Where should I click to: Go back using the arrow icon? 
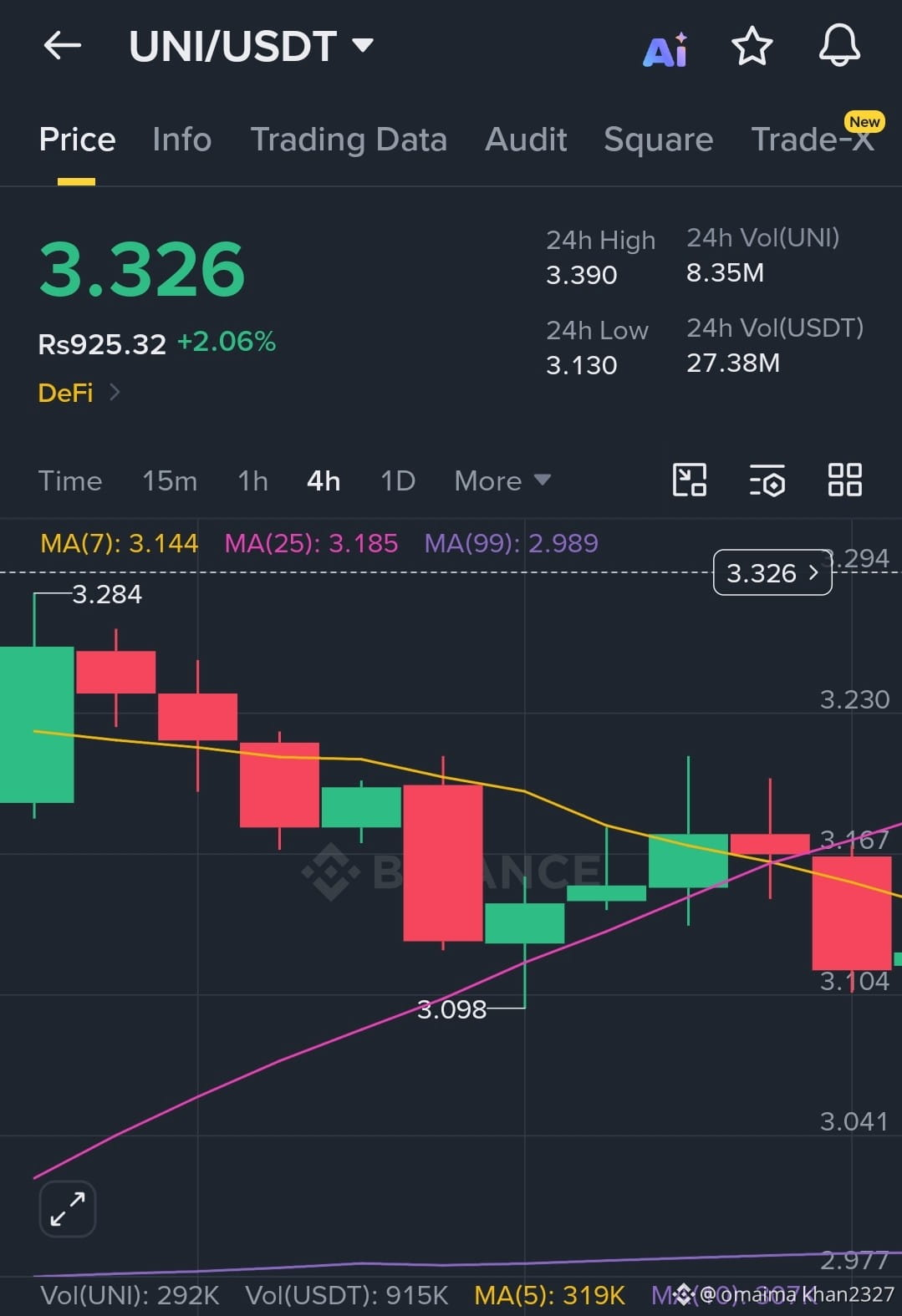click(x=63, y=45)
